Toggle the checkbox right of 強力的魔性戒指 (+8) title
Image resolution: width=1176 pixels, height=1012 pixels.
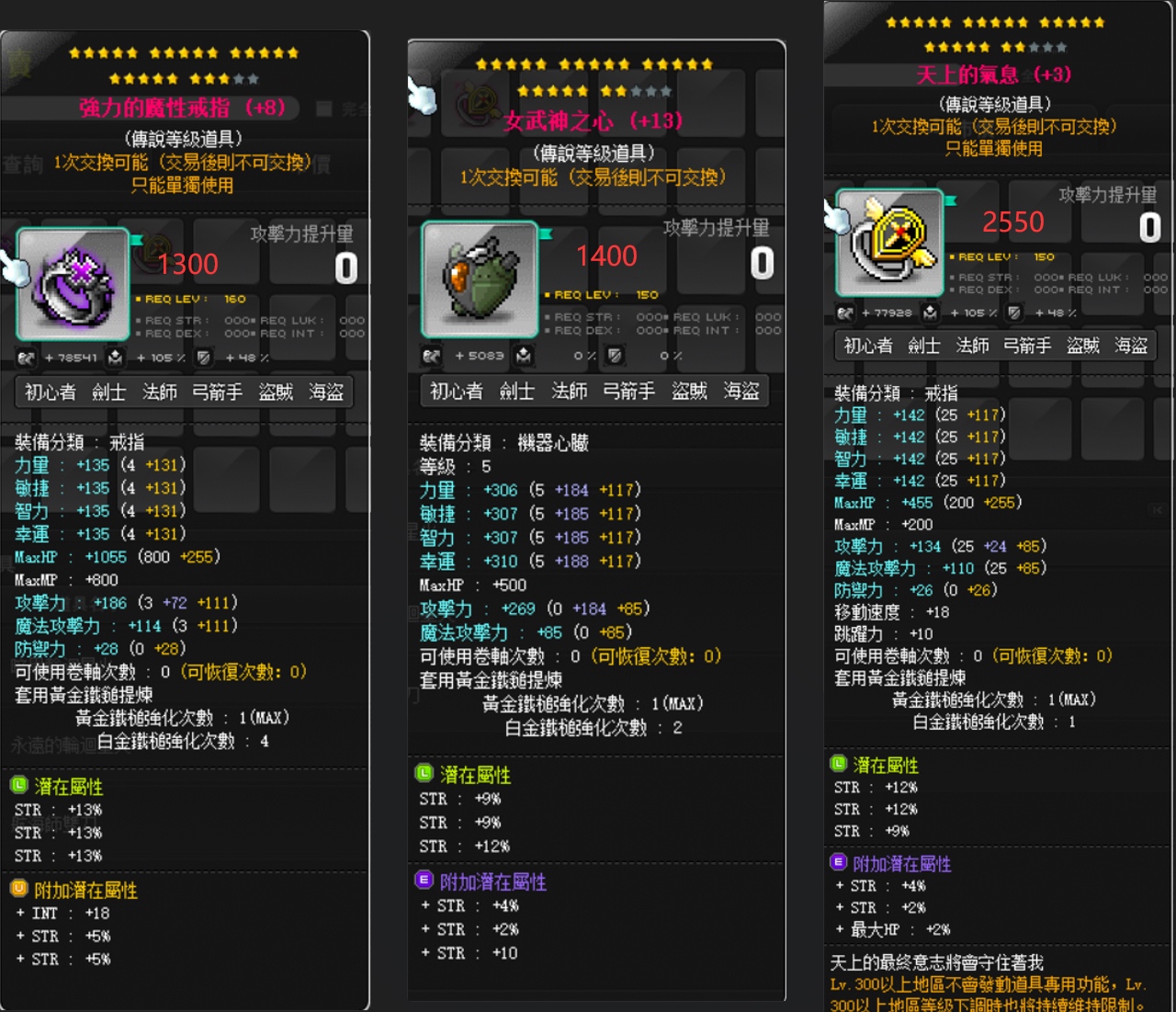pos(323,108)
